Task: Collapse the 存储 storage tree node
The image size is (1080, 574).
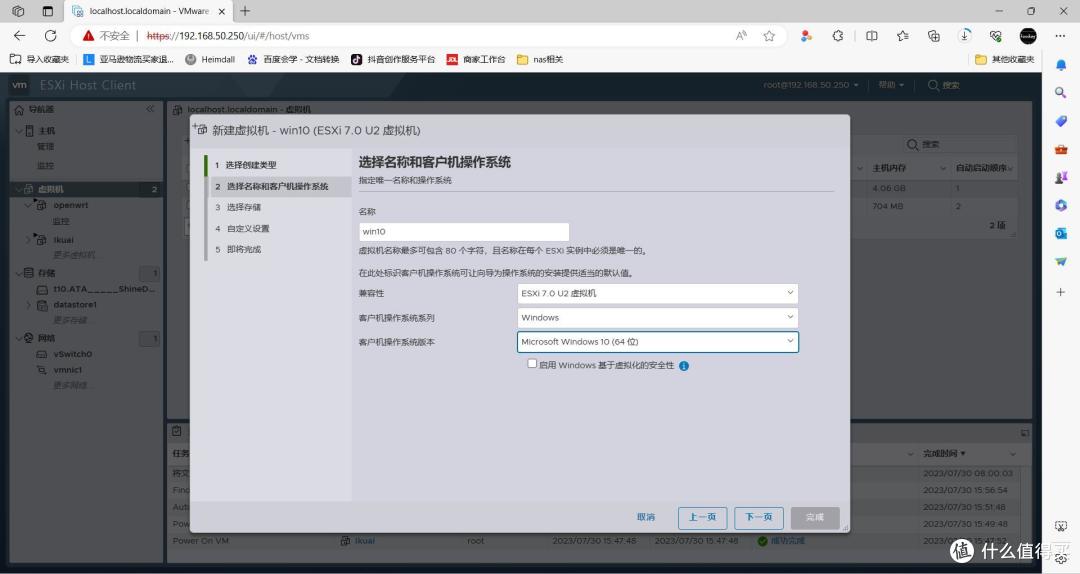Action: click(x=18, y=273)
